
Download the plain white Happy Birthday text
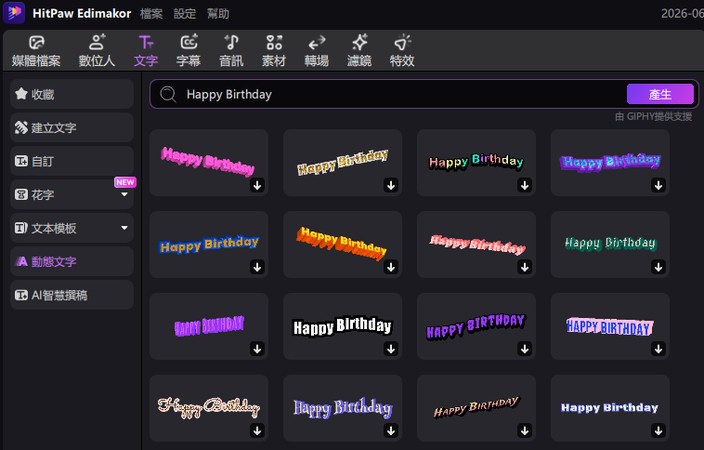pyautogui.click(x=659, y=430)
